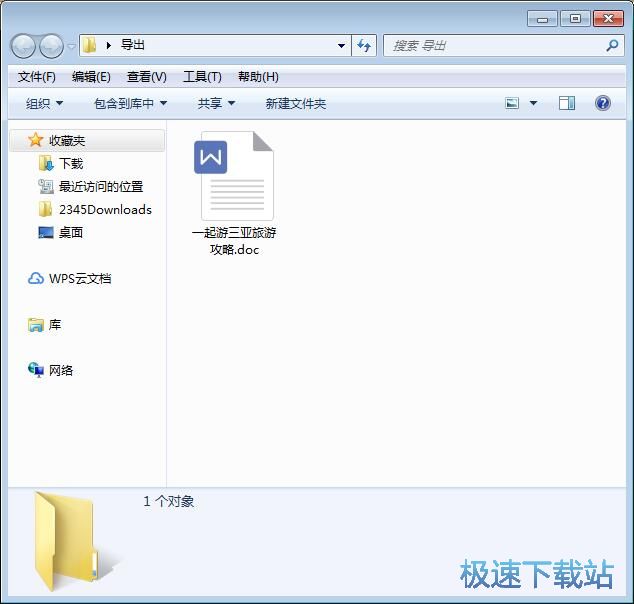Create folder with 新建文件夹 button
The width and height of the screenshot is (634, 604).
coord(296,103)
